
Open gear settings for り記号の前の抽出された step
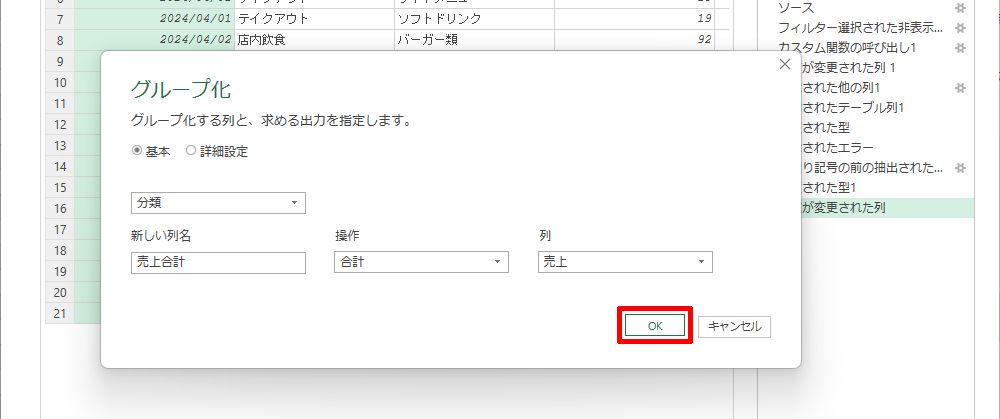(960, 168)
